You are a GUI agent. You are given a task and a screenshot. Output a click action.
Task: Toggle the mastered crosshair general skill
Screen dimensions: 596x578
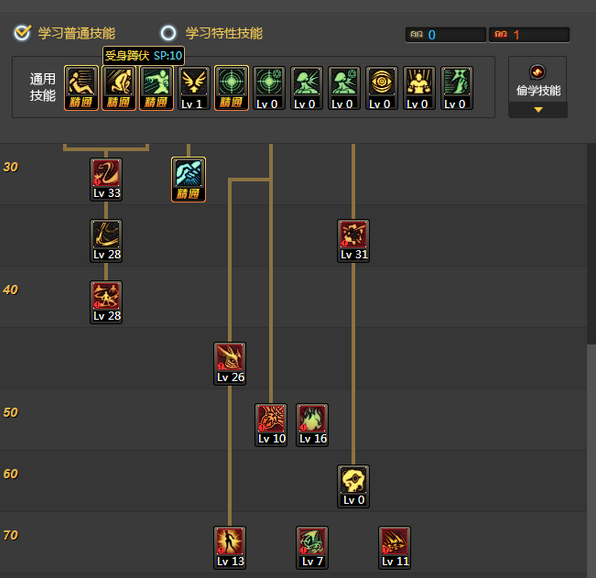pyautogui.click(x=231, y=88)
